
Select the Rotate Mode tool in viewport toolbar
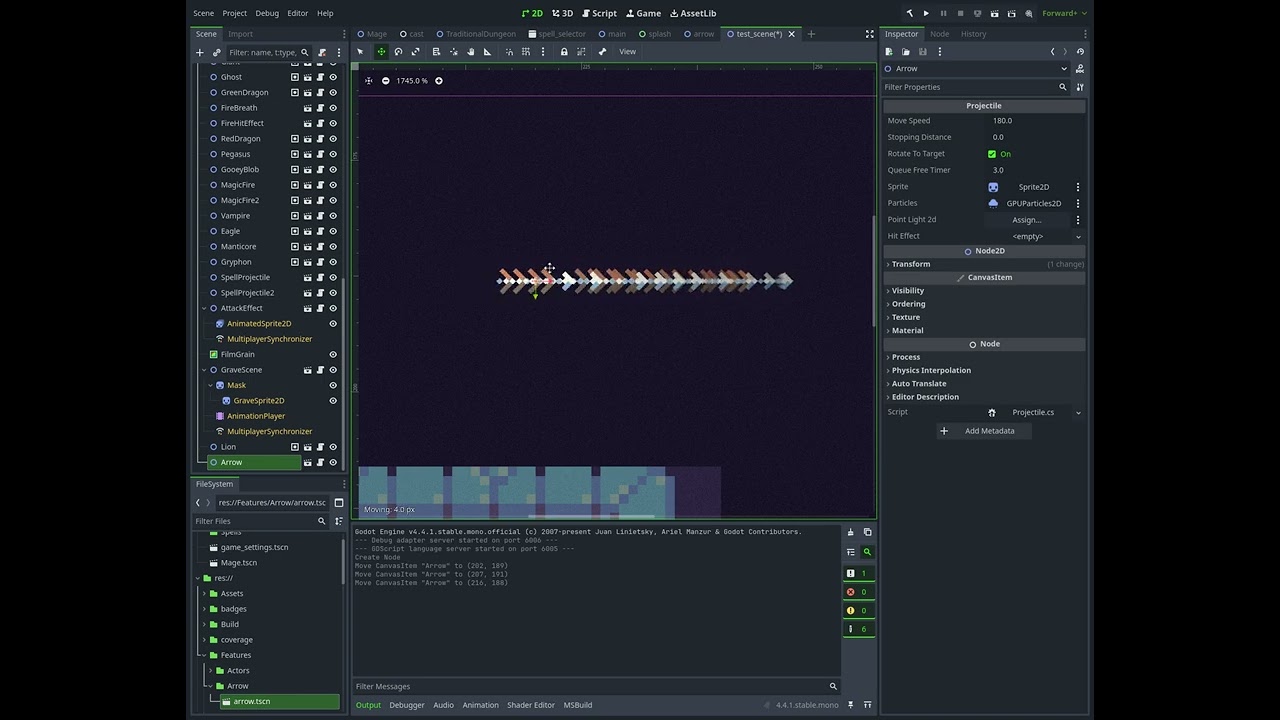398,52
